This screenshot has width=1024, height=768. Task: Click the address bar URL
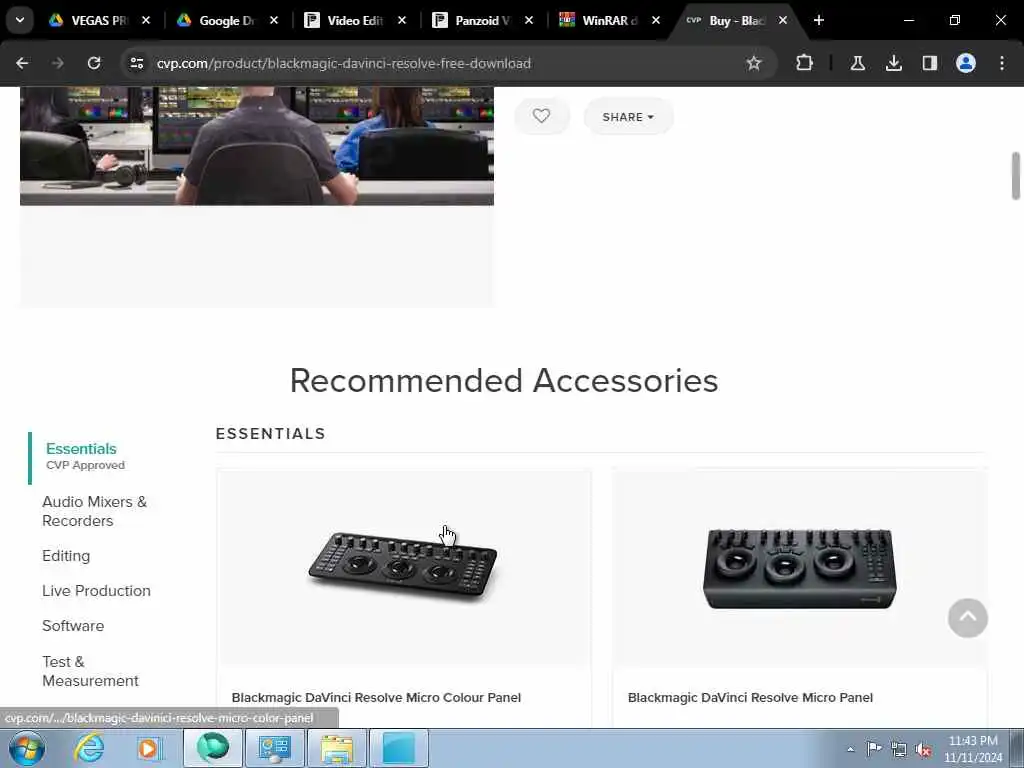pos(344,63)
